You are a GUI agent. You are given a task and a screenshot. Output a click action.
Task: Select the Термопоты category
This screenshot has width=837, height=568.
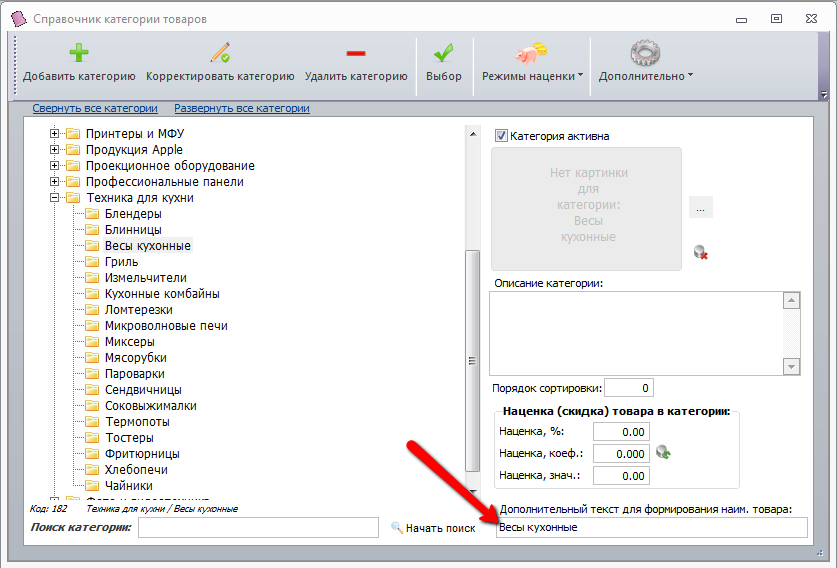tap(137, 422)
